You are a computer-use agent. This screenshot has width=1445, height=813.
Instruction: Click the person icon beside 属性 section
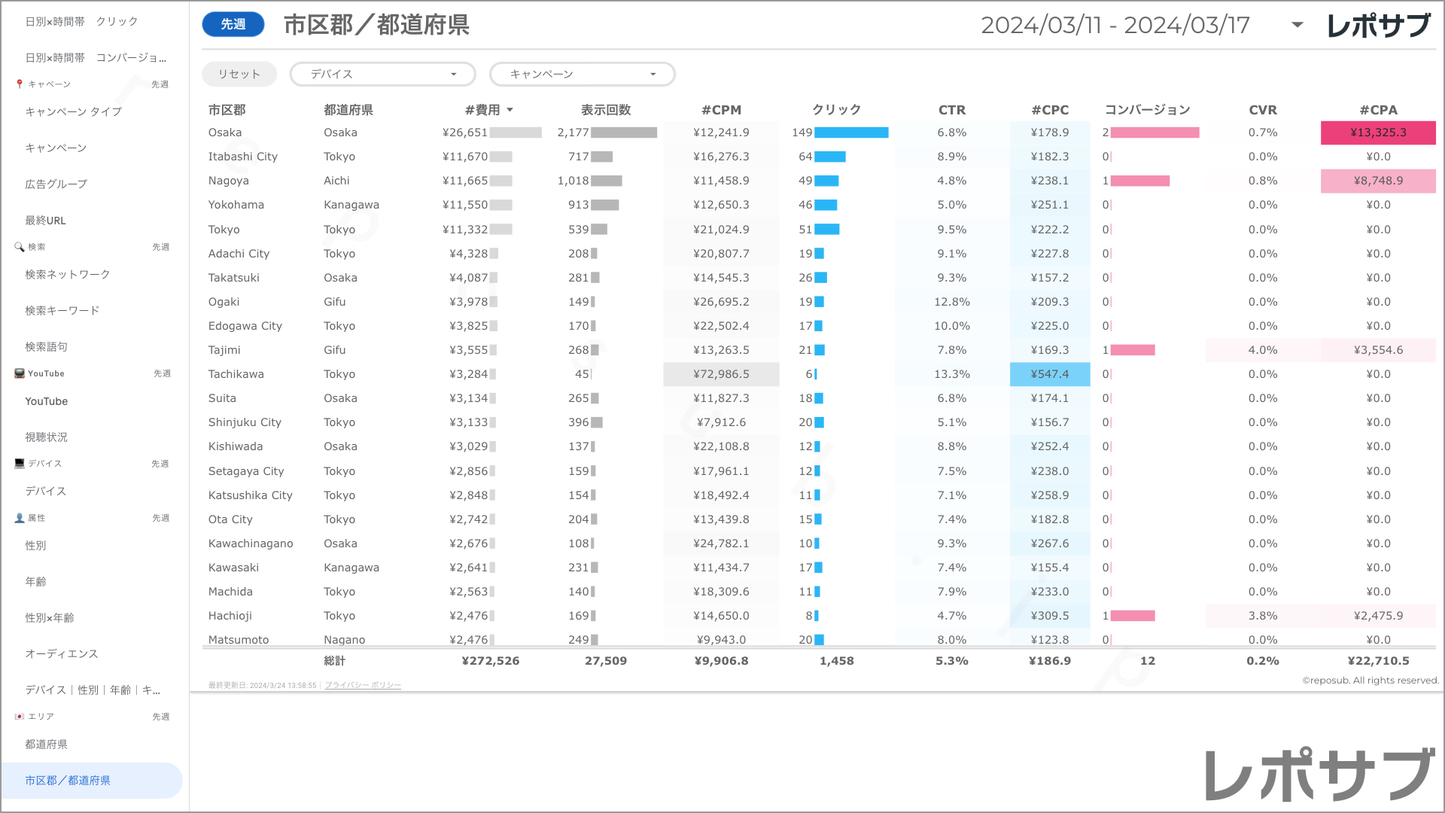[x=19, y=518]
